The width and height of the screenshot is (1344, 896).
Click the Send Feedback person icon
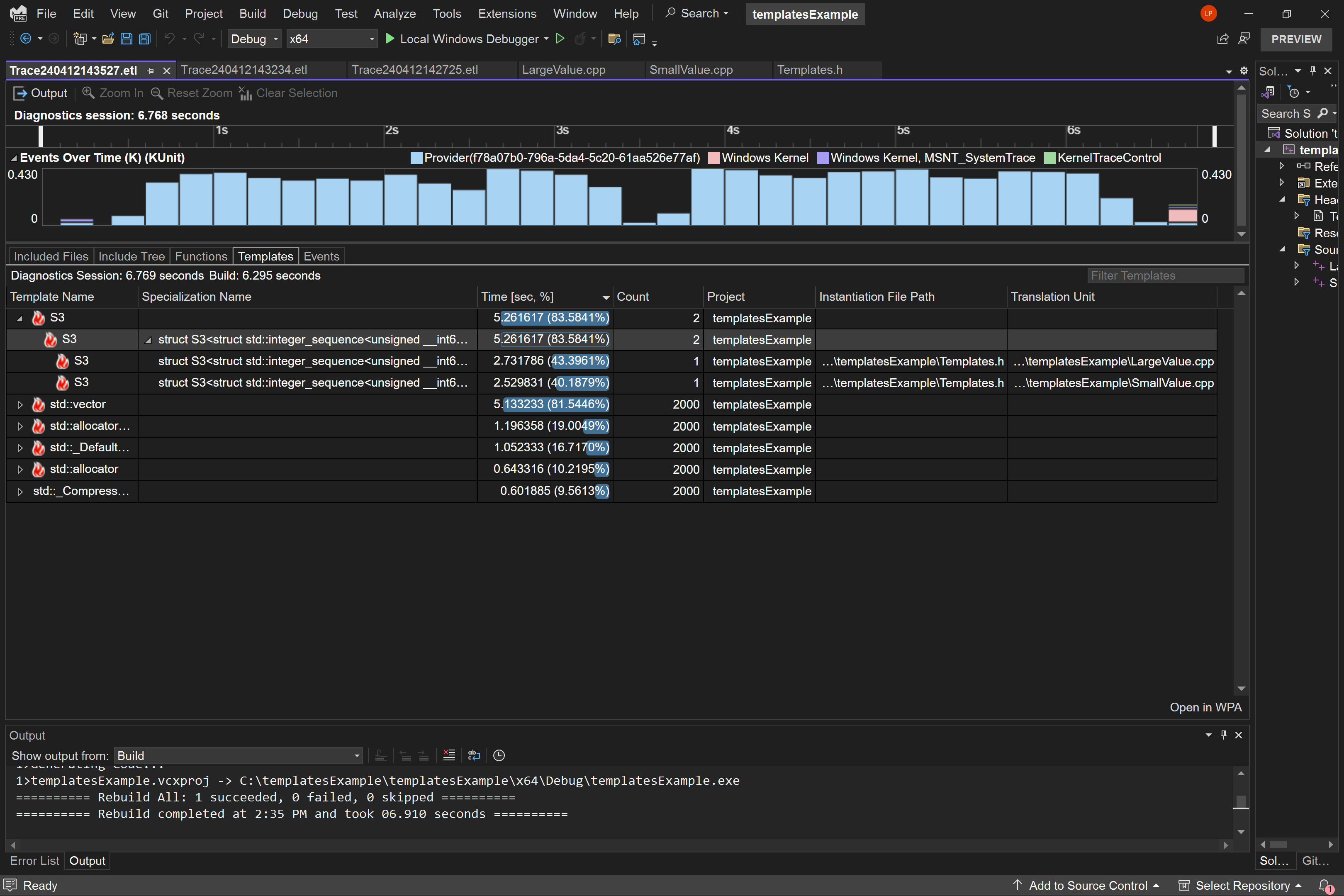pos(1244,39)
